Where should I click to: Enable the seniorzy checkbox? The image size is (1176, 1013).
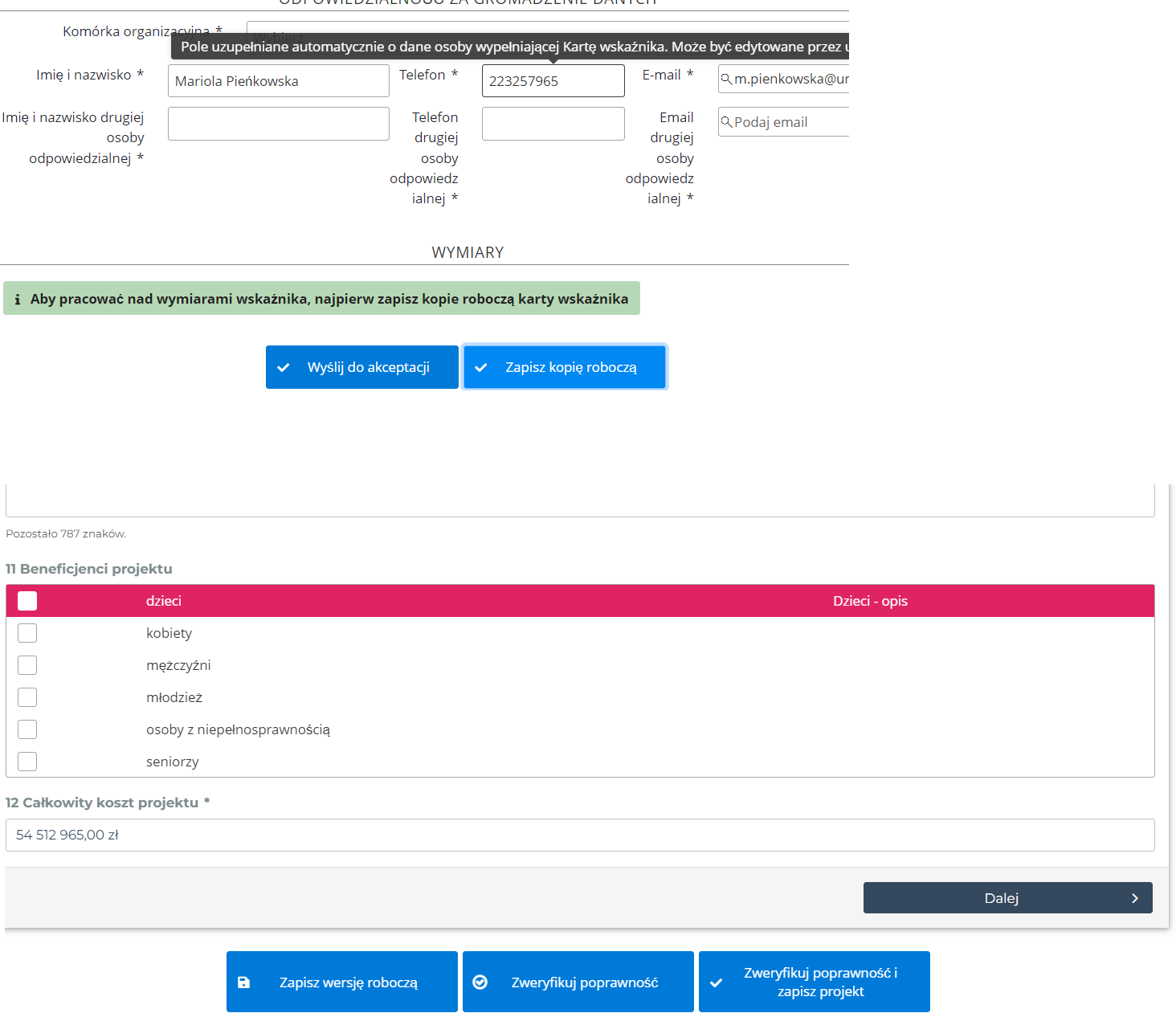(27, 762)
